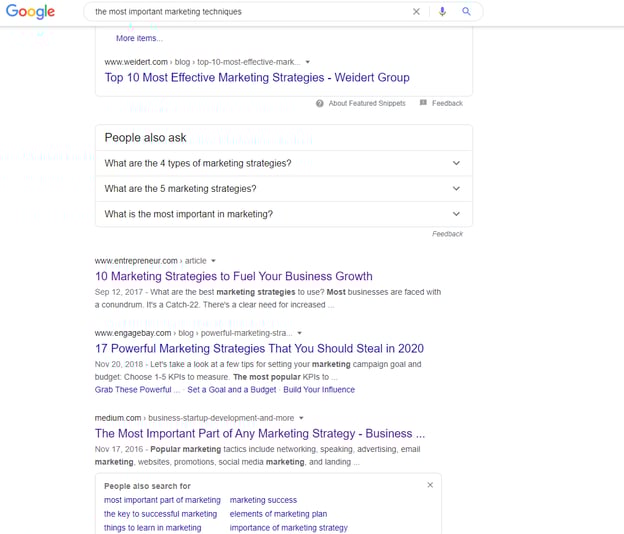Submit search with magnifying glass icon
Image resolution: width=624 pixels, height=534 pixels.
pos(466,12)
